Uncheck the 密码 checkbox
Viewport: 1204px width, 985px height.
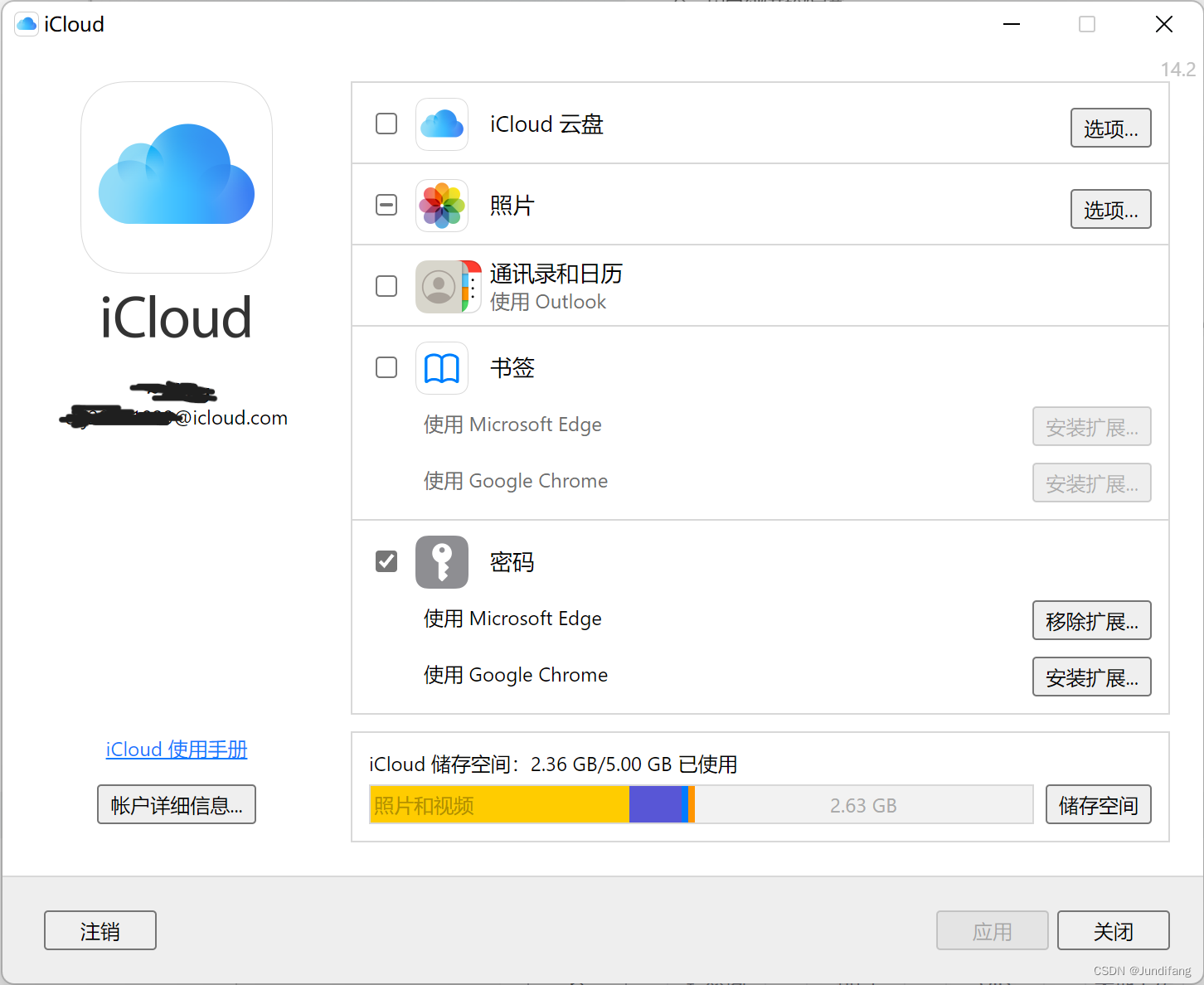click(386, 561)
